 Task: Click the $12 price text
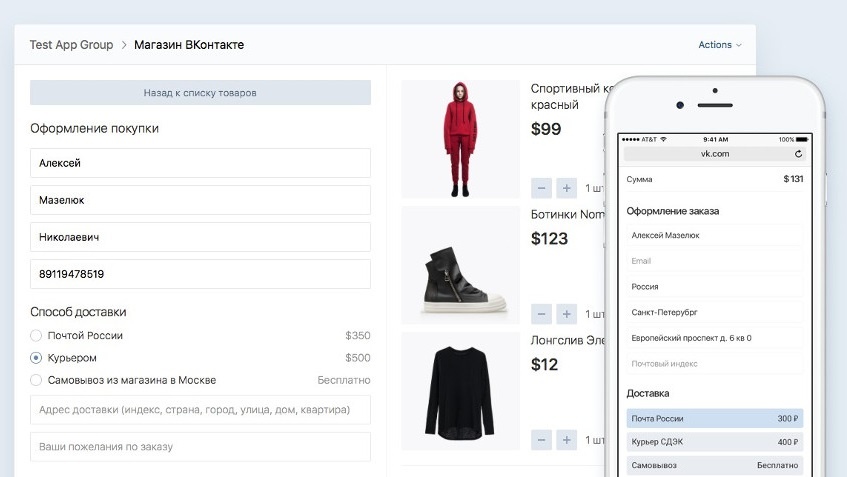pos(544,365)
